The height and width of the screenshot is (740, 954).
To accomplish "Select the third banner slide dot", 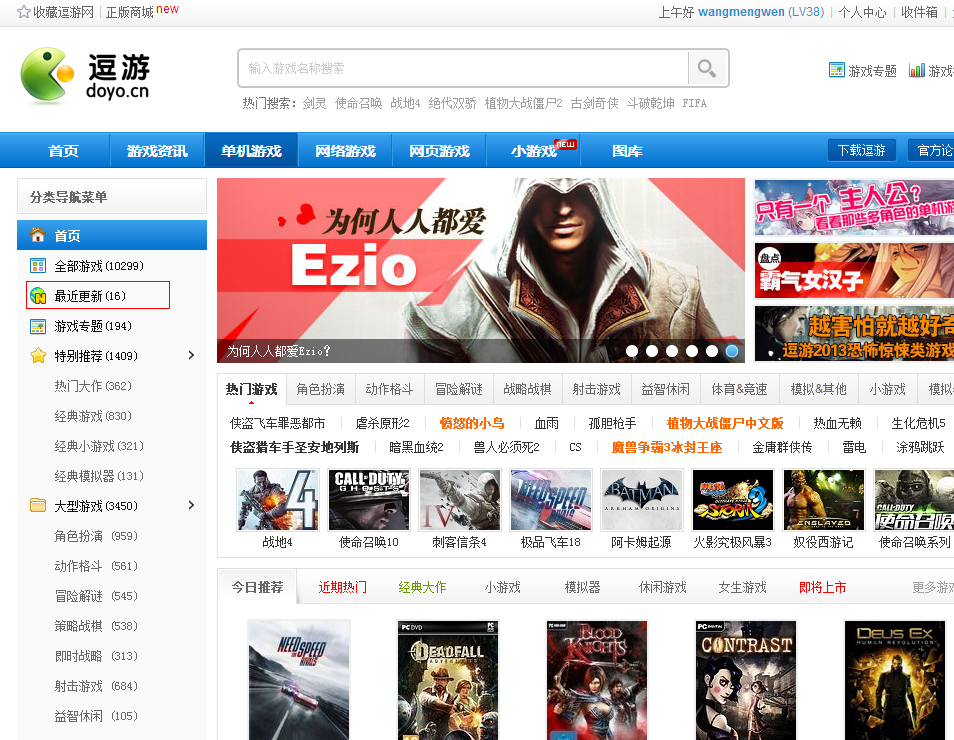I will coord(672,351).
